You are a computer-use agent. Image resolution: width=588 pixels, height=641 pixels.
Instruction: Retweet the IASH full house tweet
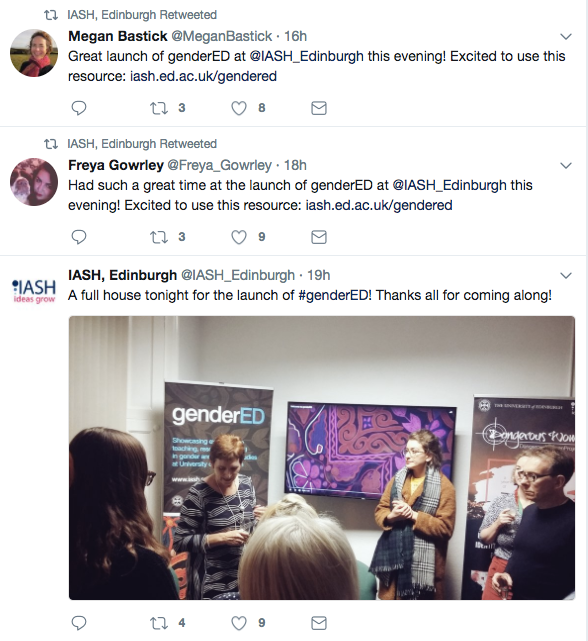point(159,623)
